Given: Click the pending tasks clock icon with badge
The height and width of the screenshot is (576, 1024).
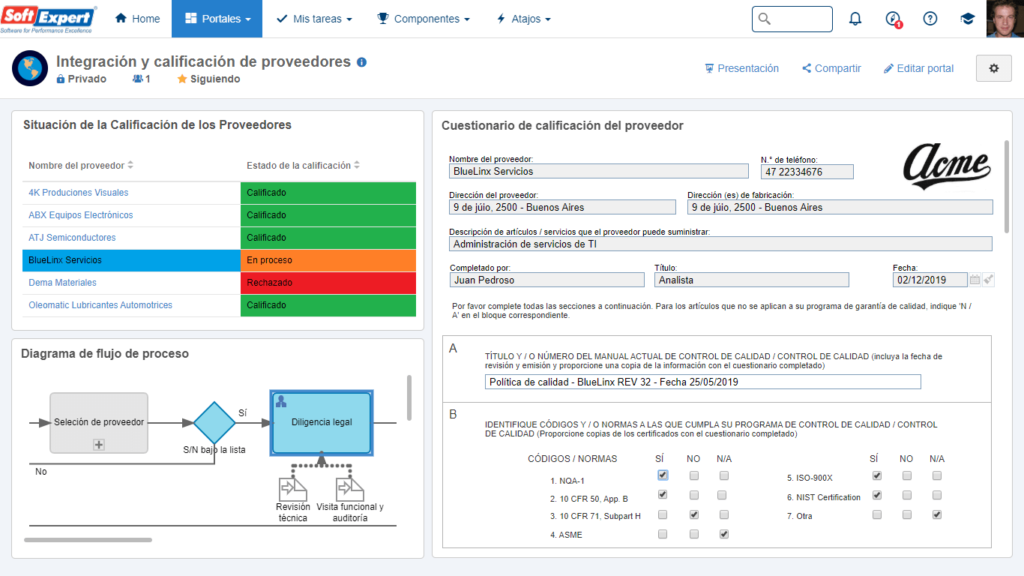Looking at the screenshot, I should coord(893,19).
